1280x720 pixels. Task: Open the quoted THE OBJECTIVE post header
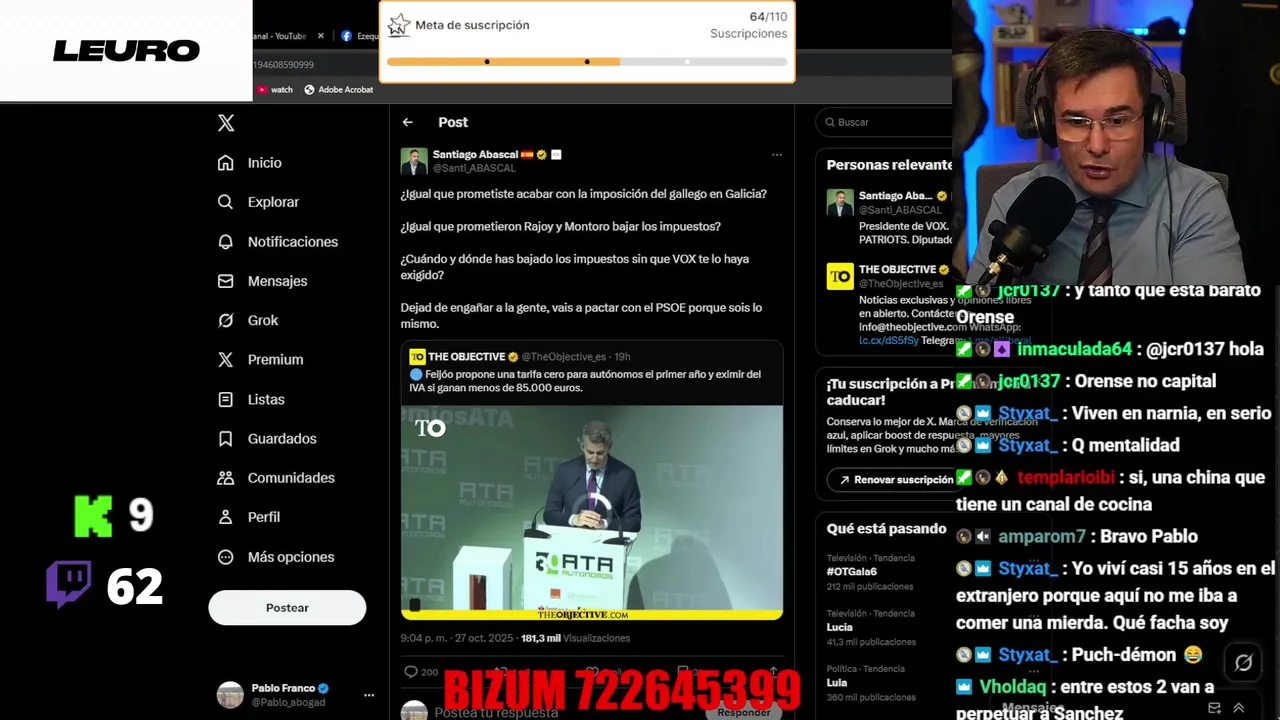click(519, 357)
